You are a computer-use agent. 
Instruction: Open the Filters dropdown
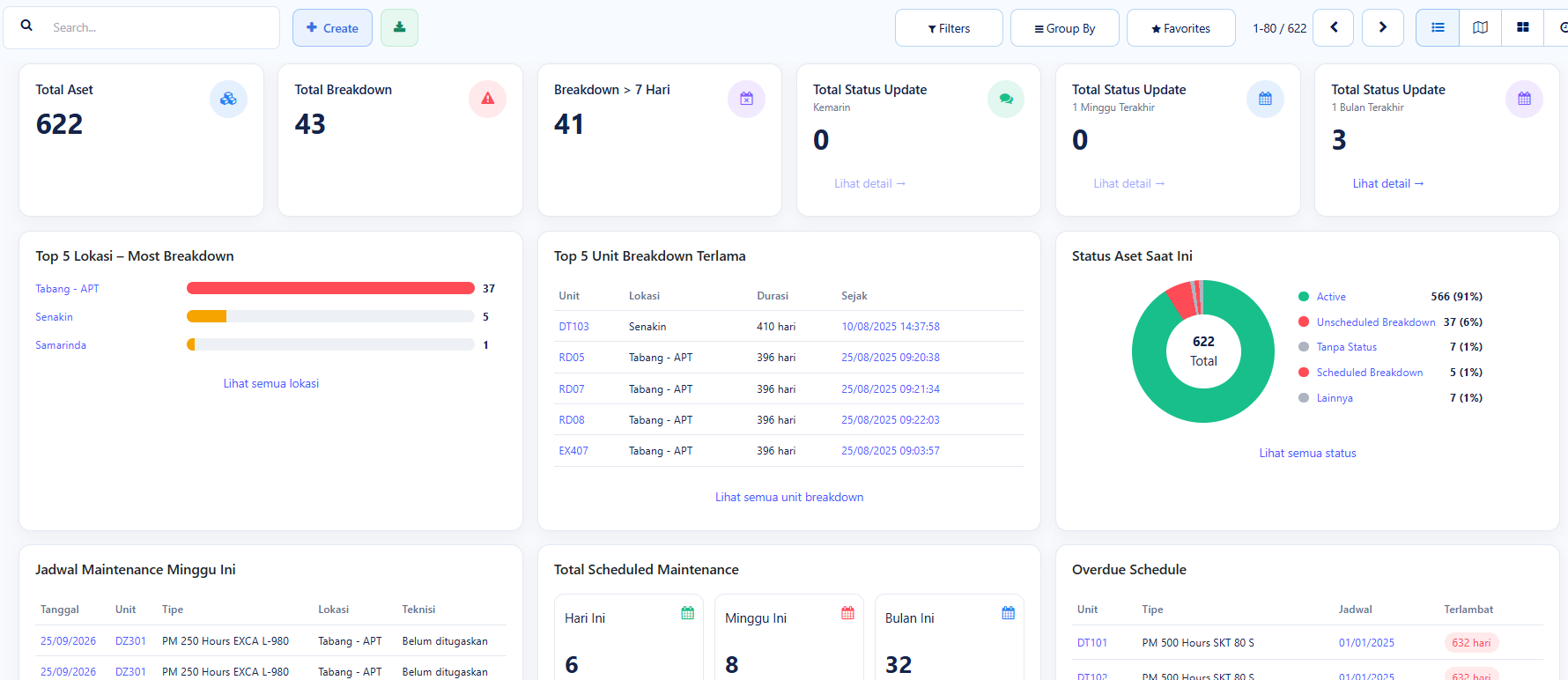[x=949, y=27]
